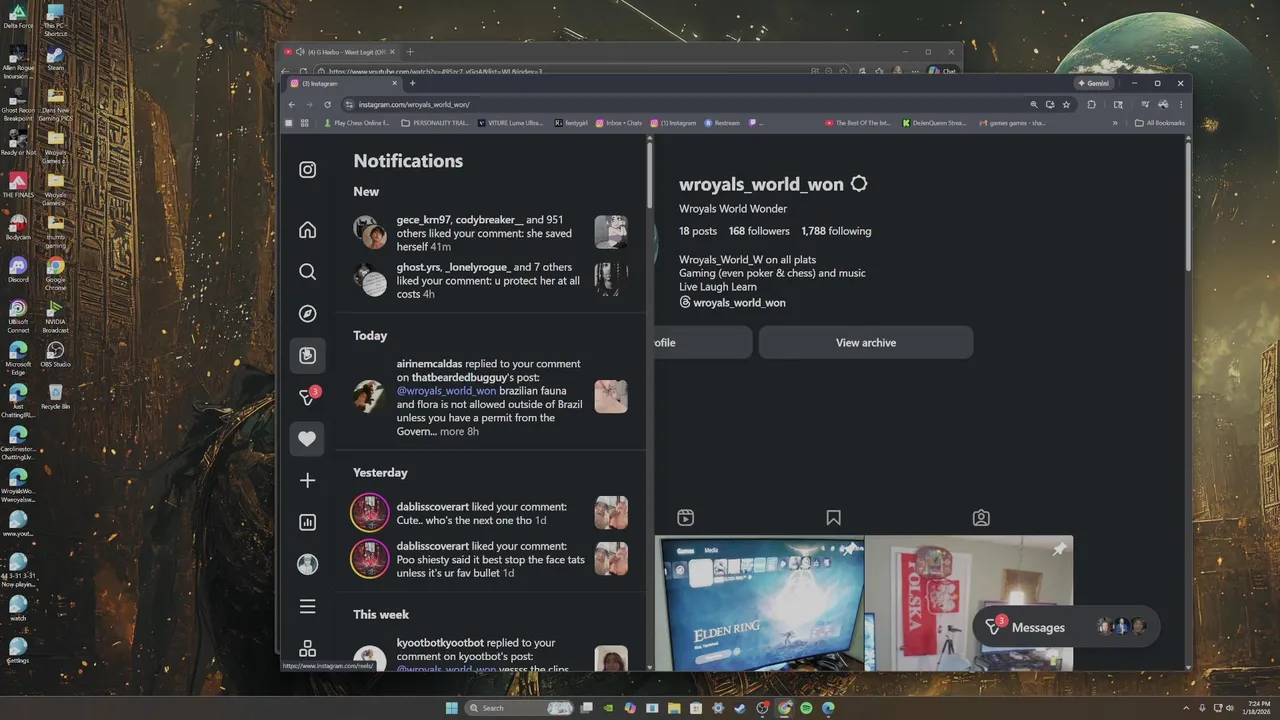Open Spotify from the taskbar
1280x720 pixels.
pos(806,708)
